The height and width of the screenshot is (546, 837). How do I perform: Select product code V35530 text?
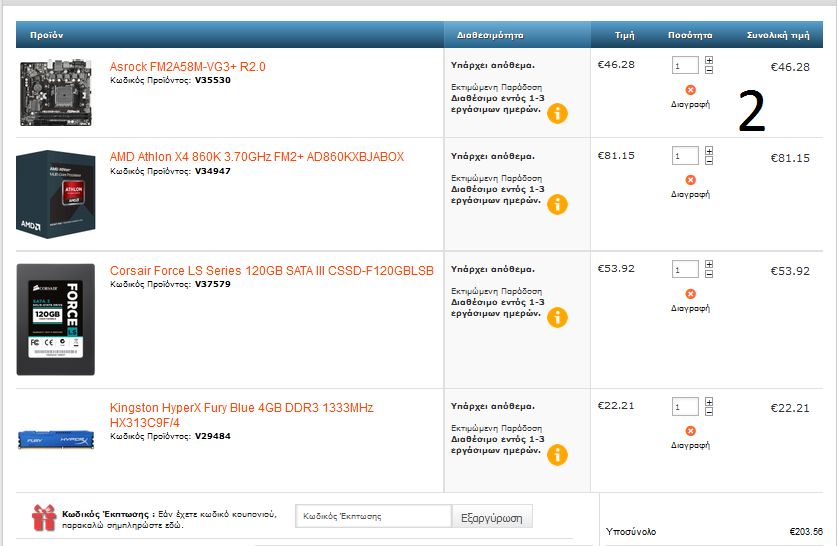(212, 80)
